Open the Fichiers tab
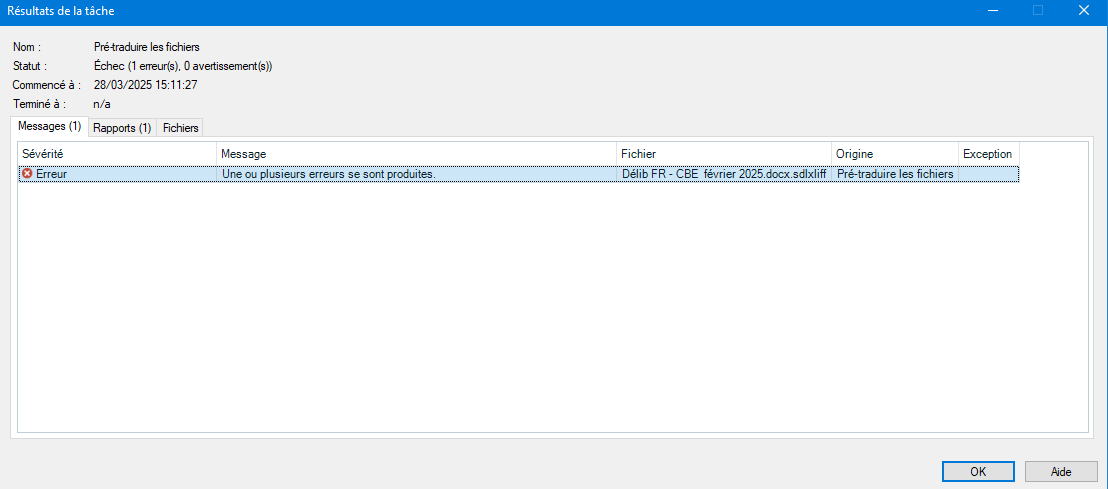The width and height of the screenshot is (1108, 489). [x=180, y=128]
